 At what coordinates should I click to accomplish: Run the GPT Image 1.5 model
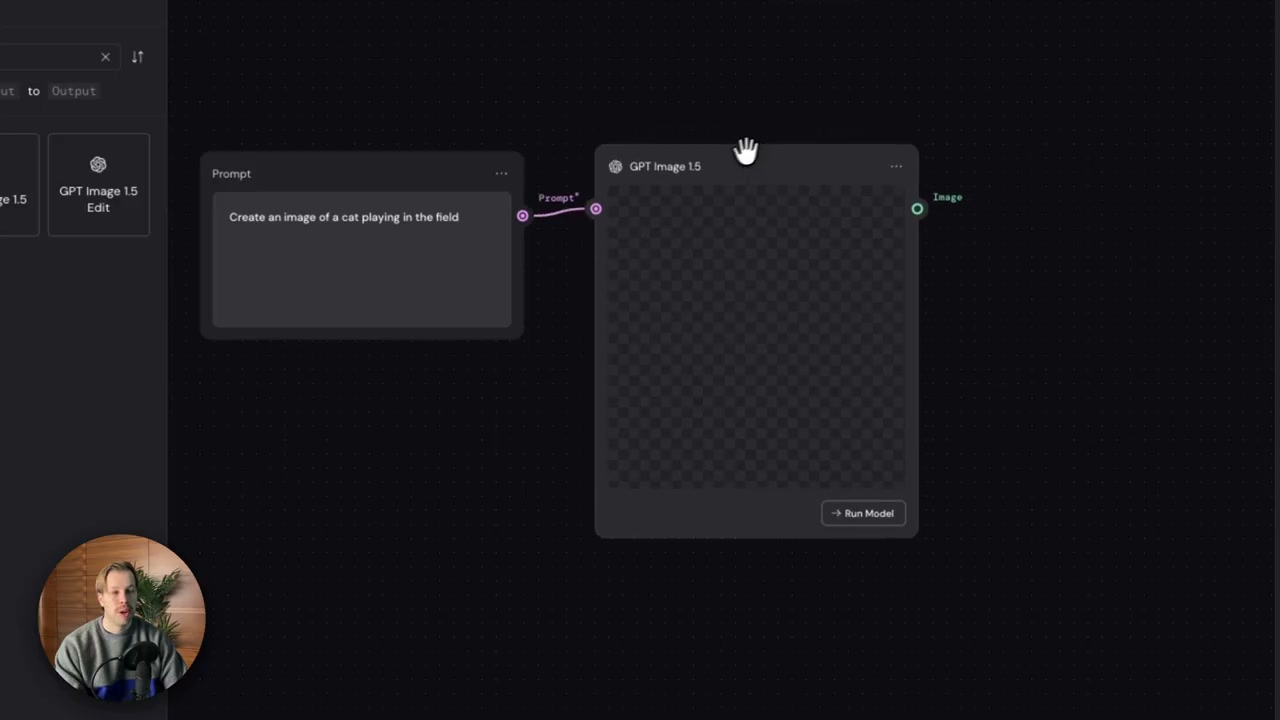click(x=863, y=513)
